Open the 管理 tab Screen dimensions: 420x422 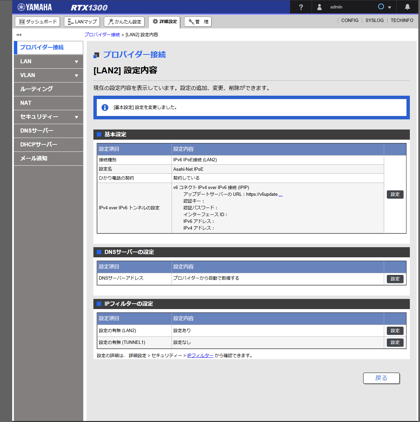[x=198, y=22]
